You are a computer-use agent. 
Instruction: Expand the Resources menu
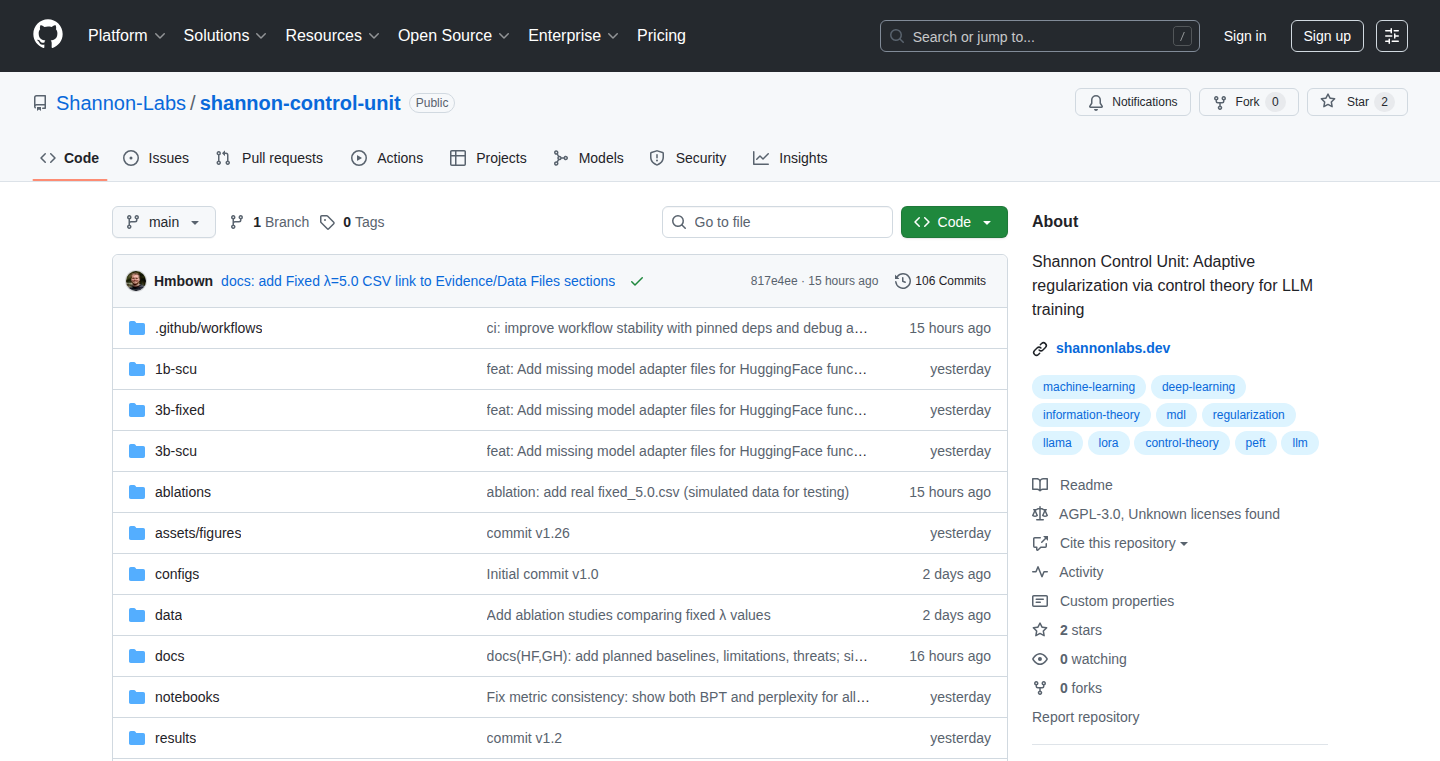coord(332,36)
